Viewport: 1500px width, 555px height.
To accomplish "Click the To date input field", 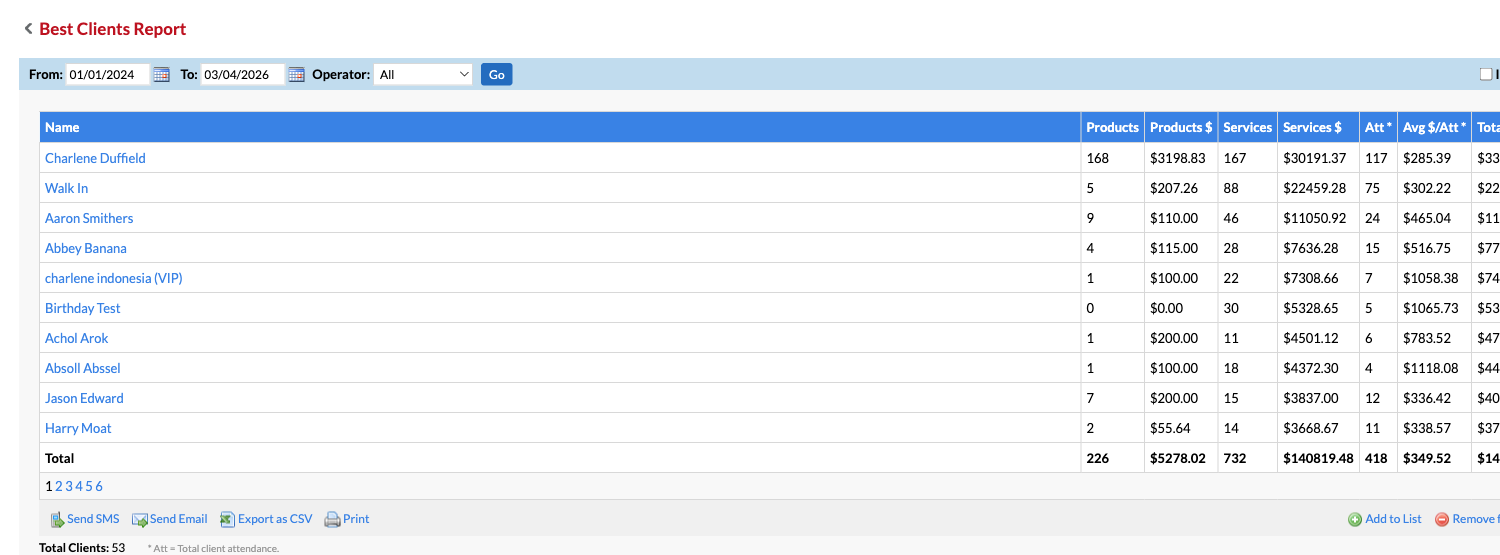I will tap(242, 74).
